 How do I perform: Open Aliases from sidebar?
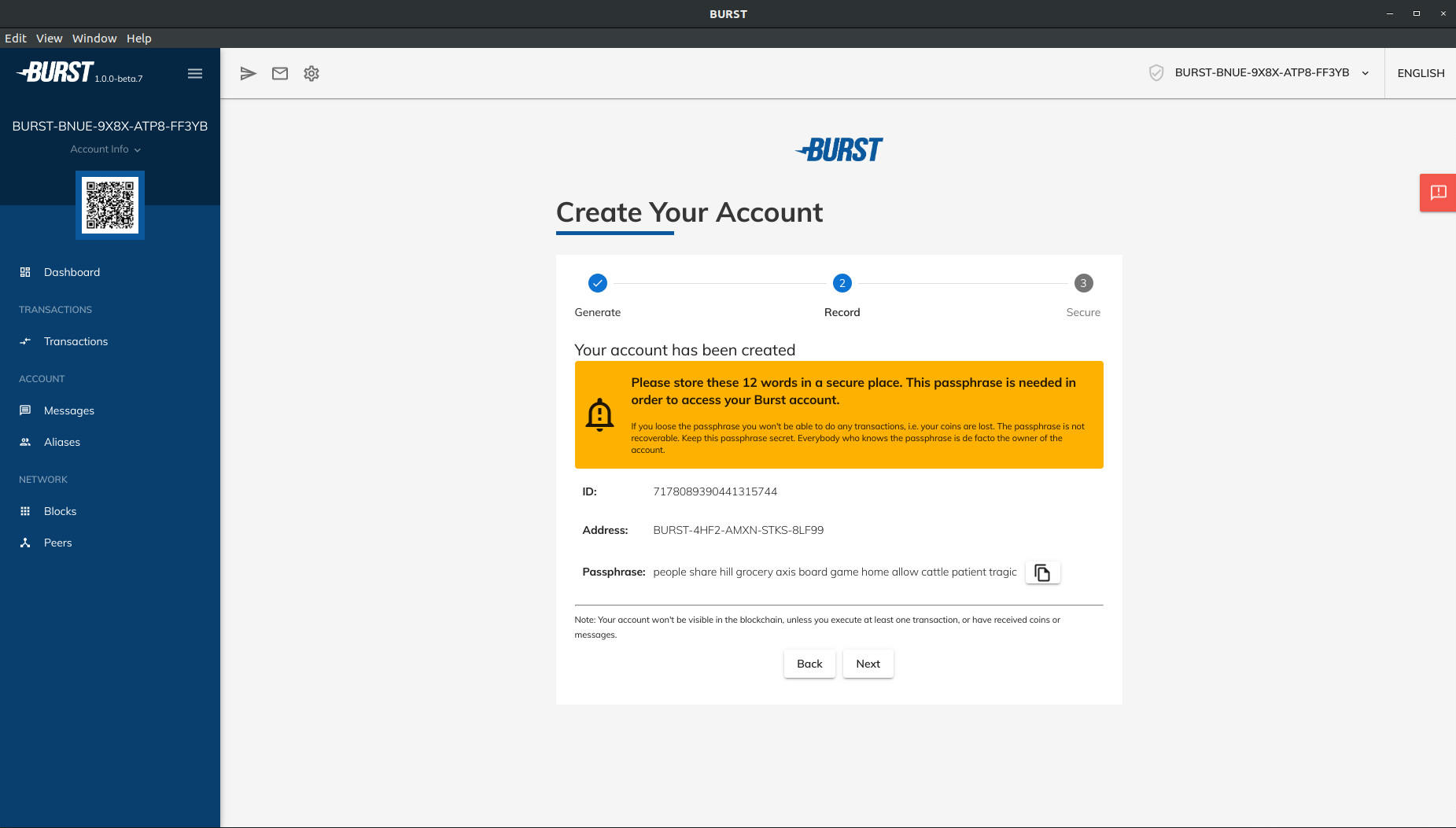point(110,442)
